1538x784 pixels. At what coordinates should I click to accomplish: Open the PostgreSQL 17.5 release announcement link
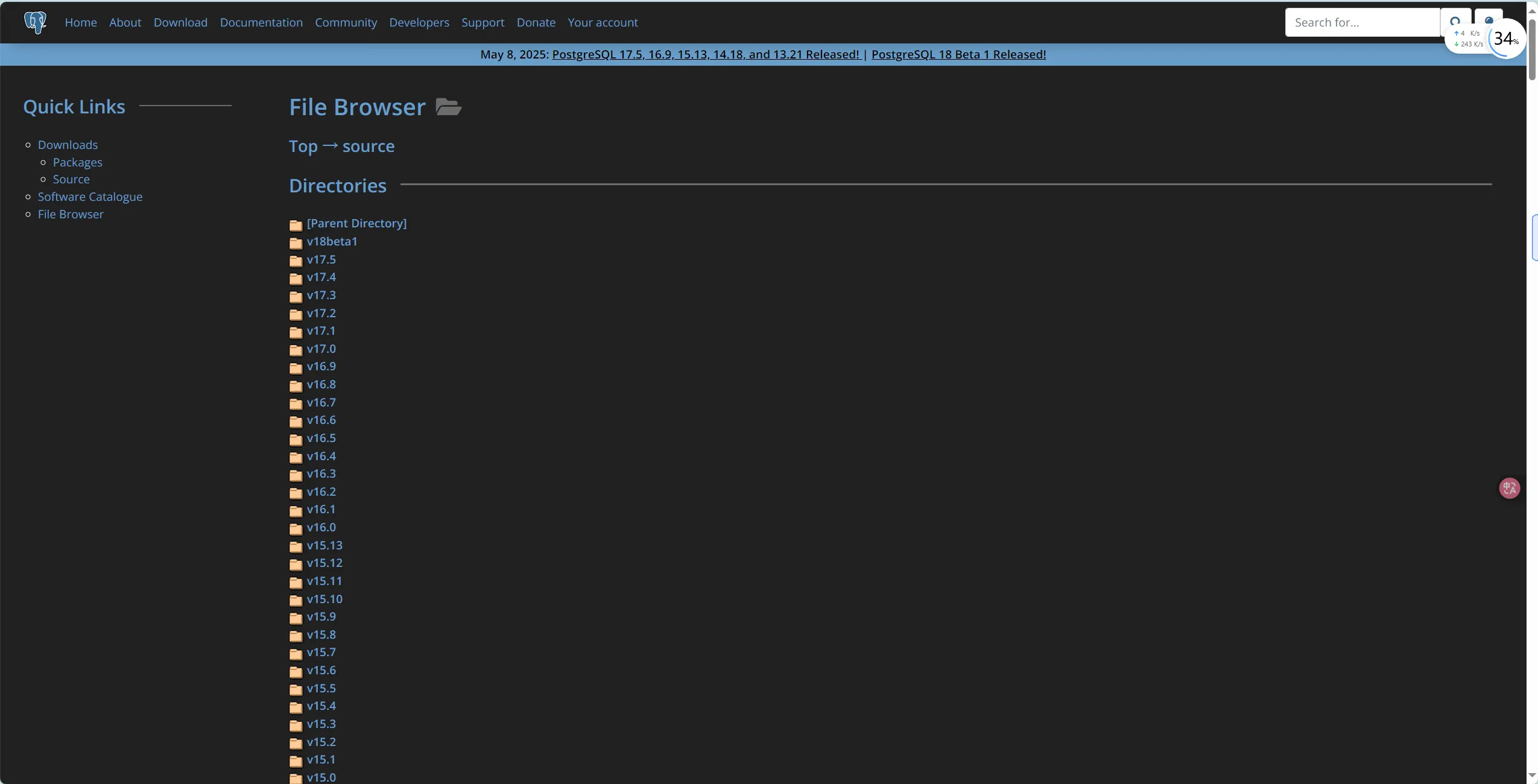(706, 54)
